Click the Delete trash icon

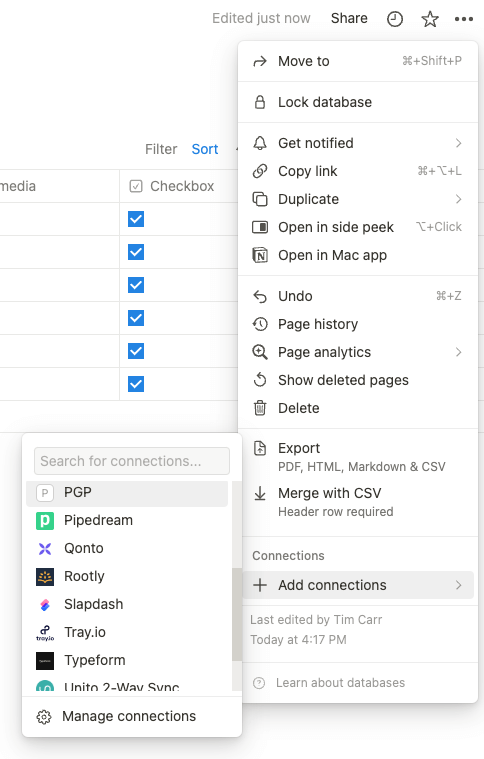260,408
